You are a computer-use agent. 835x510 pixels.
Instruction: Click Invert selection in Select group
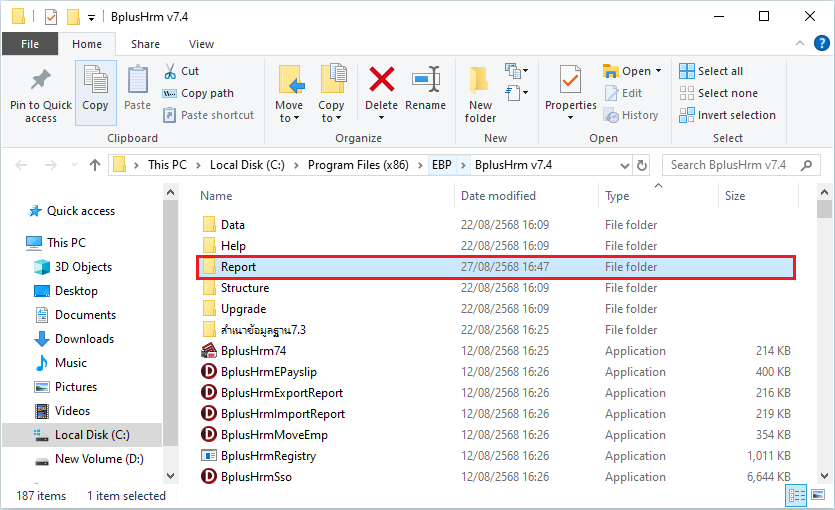(x=728, y=115)
